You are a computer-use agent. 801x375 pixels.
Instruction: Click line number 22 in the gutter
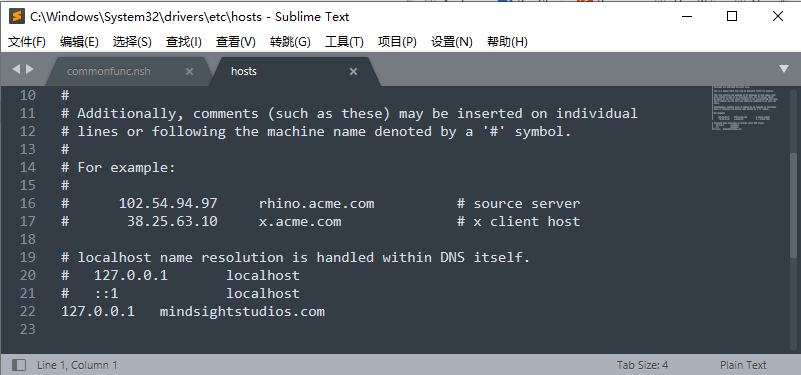coord(28,311)
